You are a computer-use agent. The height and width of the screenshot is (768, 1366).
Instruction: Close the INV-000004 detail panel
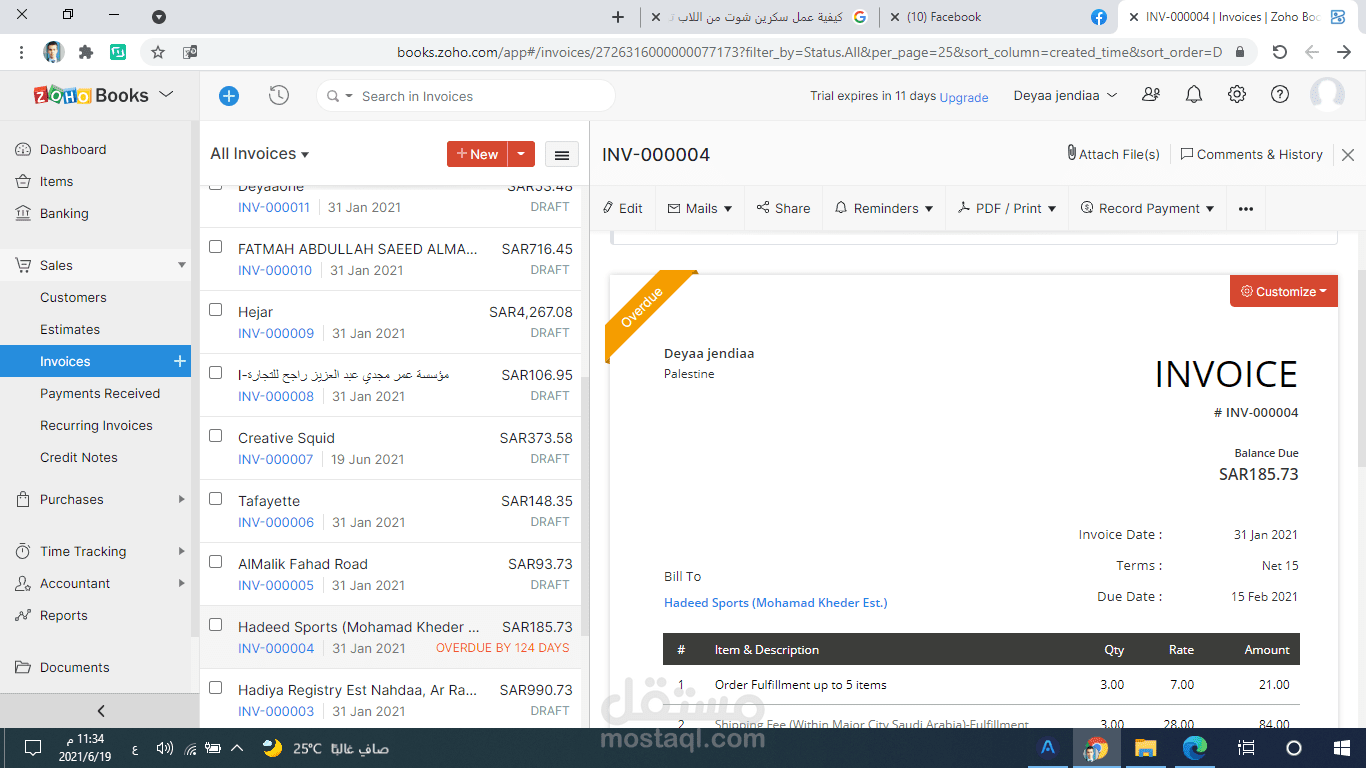[x=1348, y=155]
